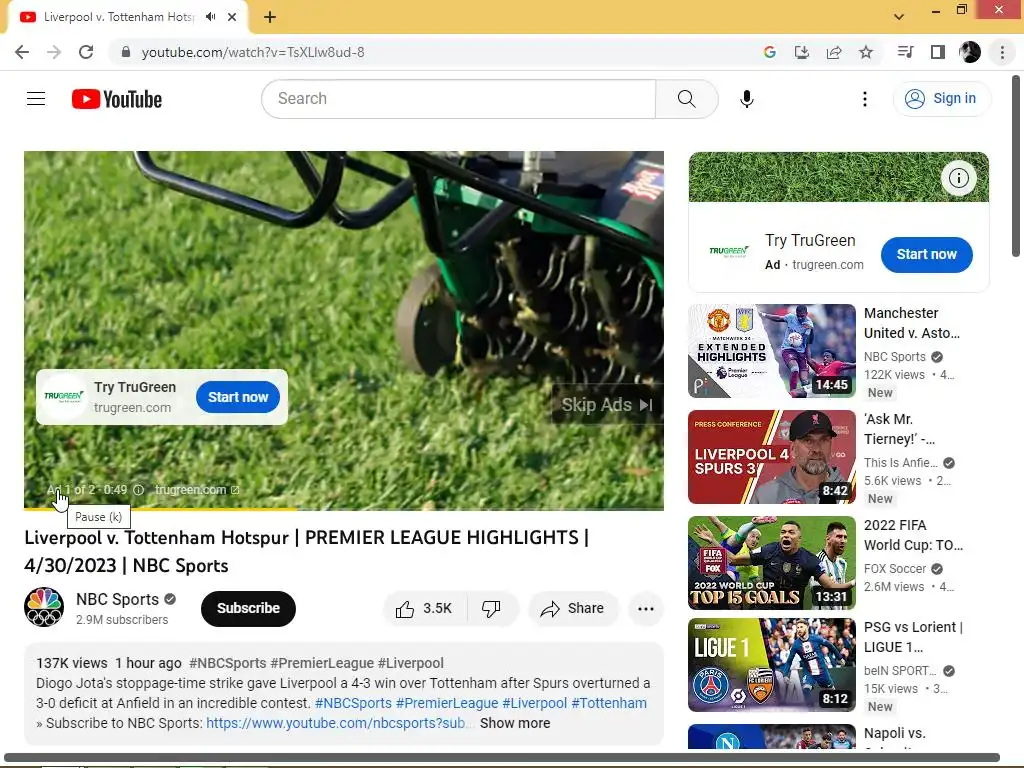Dislike the video with thumbs down
The height and width of the screenshot is (768, 1024).
491,609
